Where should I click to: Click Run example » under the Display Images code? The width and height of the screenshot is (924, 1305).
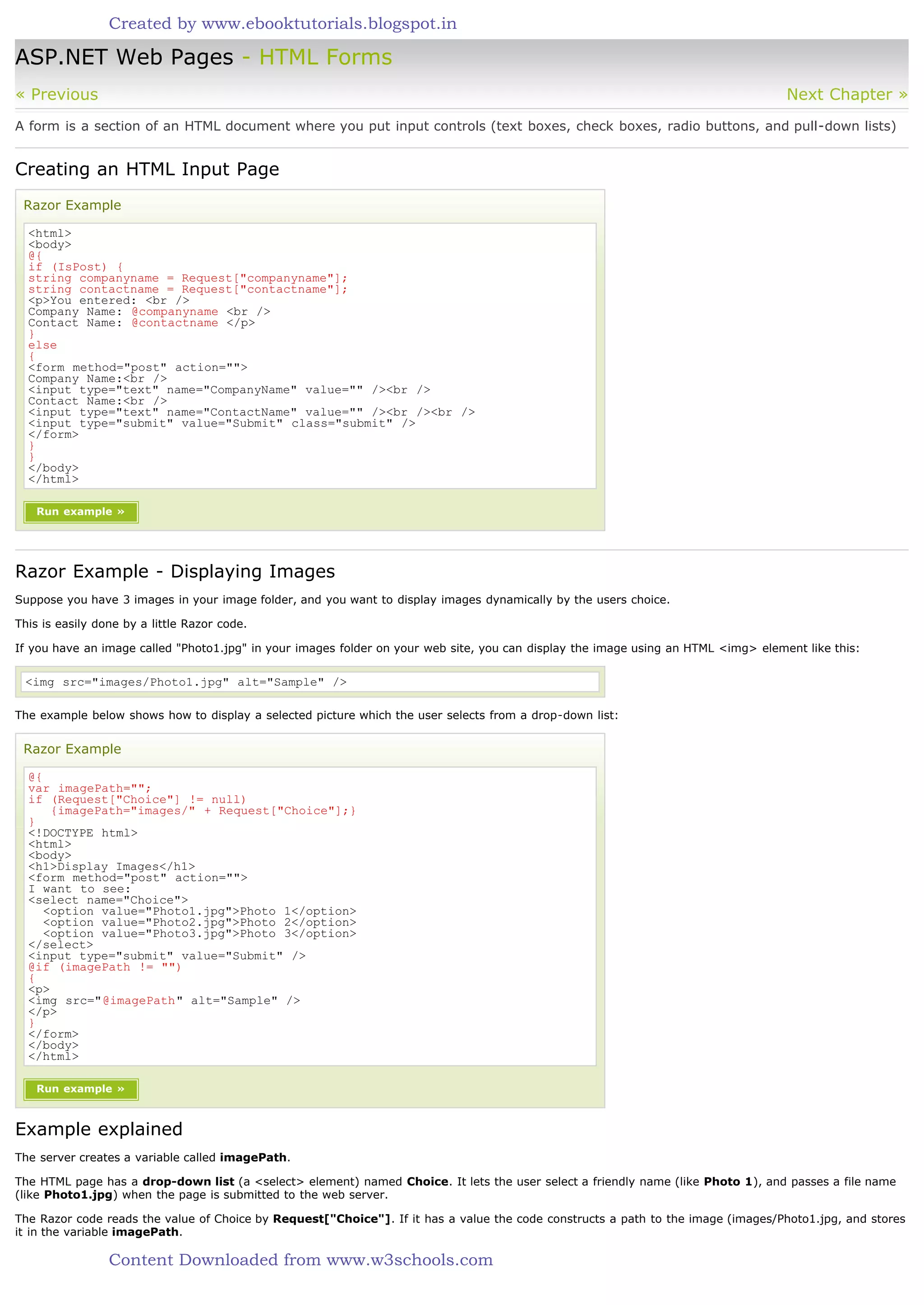tap(81, 1089)
